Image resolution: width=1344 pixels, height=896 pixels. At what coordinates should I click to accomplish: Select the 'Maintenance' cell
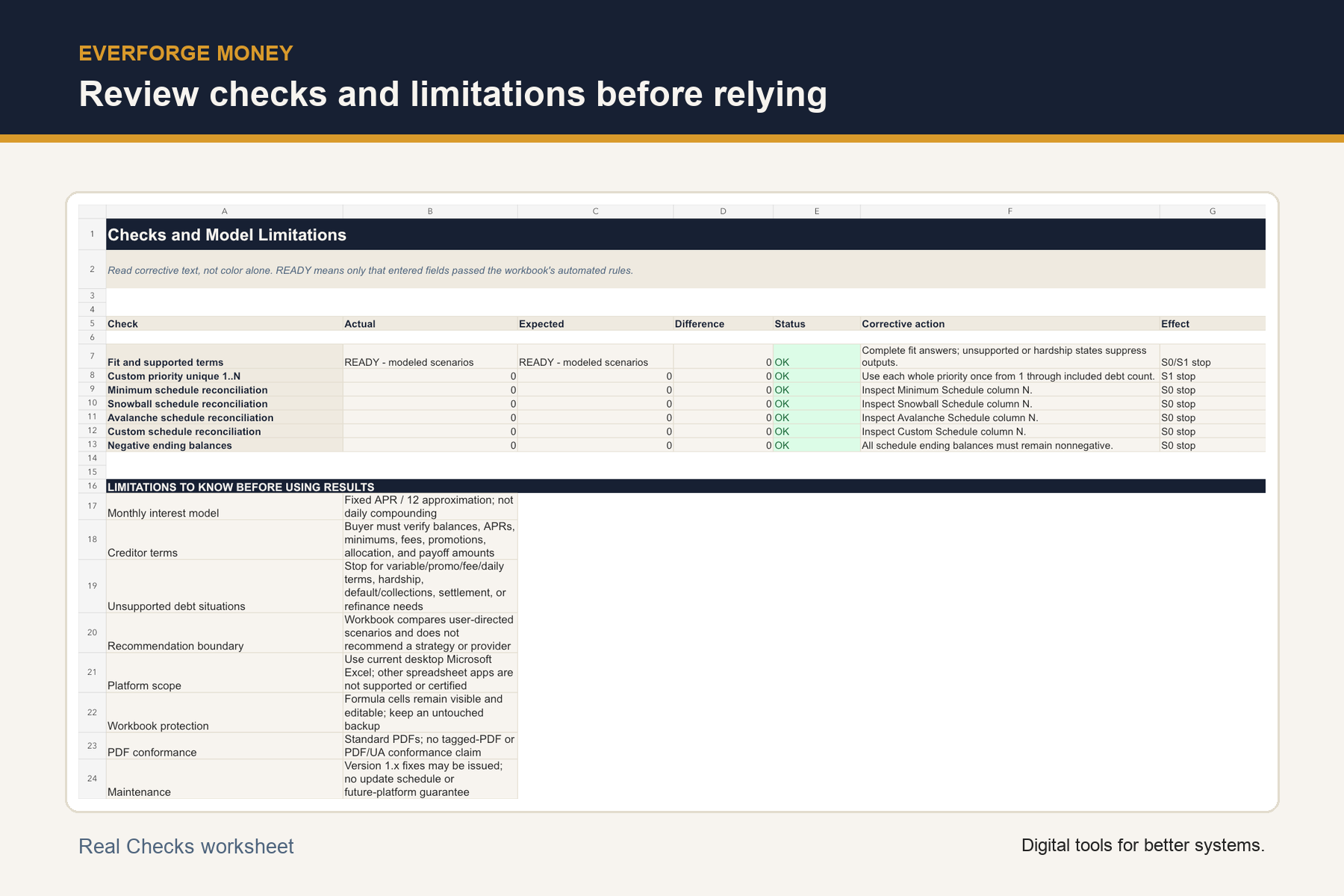pyautogui.click(x=224, y=779)
